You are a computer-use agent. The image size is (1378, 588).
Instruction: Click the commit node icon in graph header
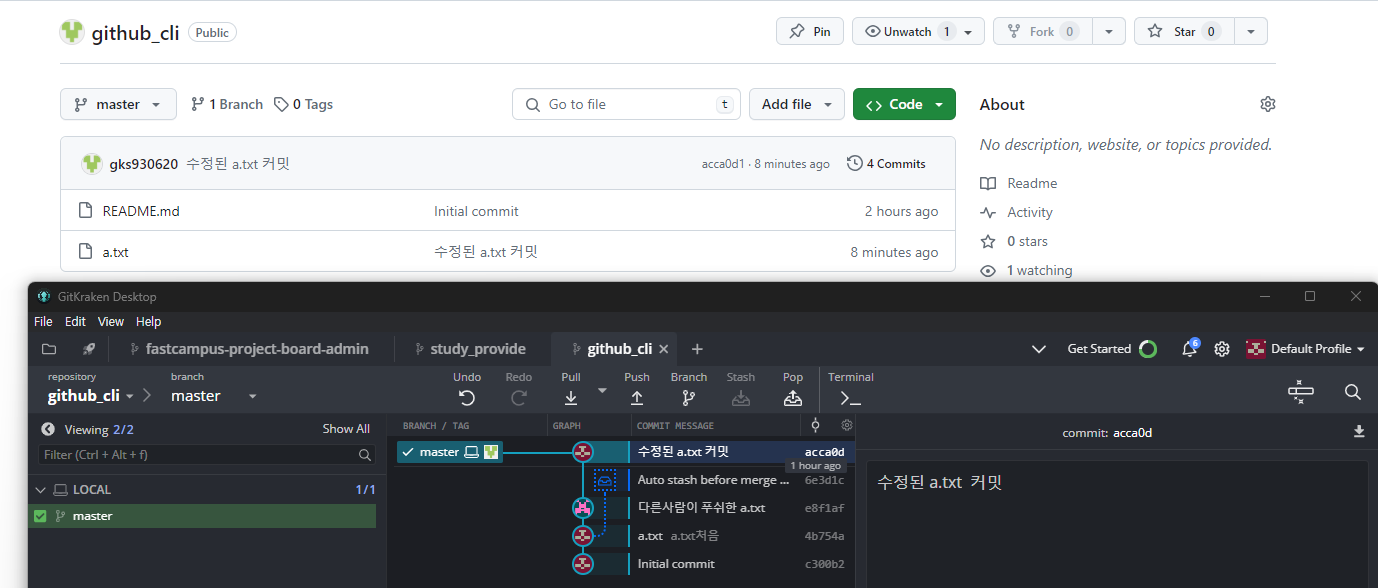[x=815, y=425]
